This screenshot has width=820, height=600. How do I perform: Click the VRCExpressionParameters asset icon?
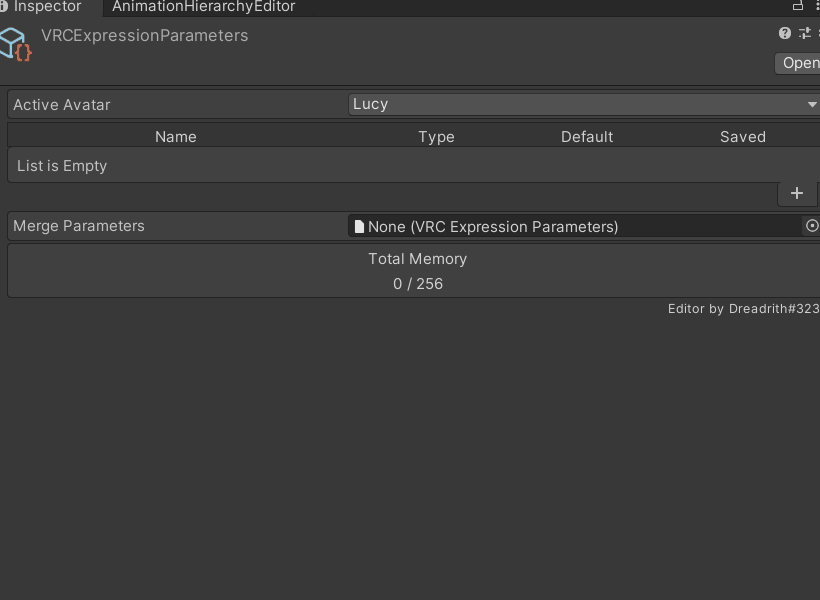click(x=15, y=43)
